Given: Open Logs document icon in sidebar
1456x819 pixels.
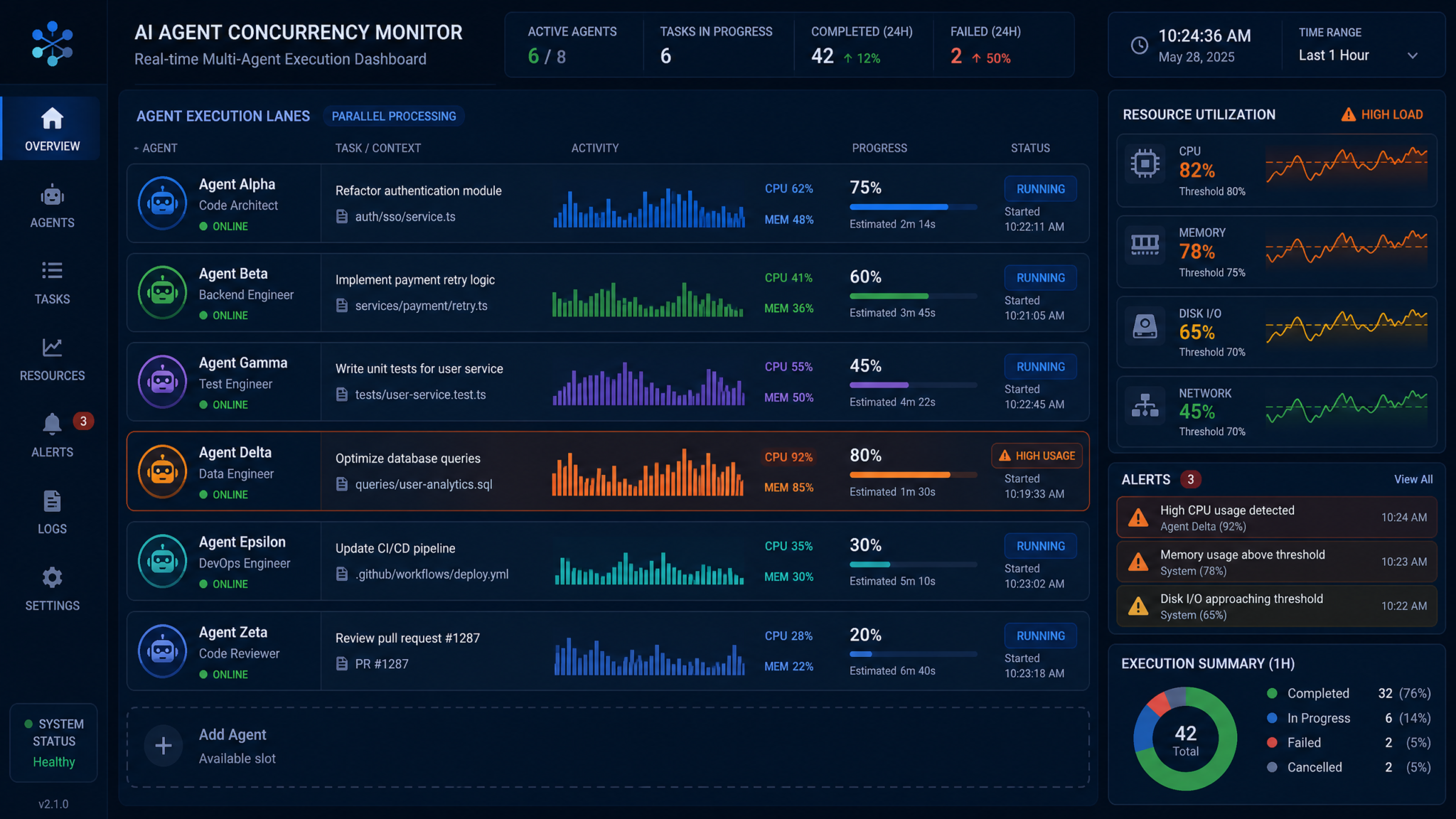Looking at the screenshot, I should click(x=52, y=501).
